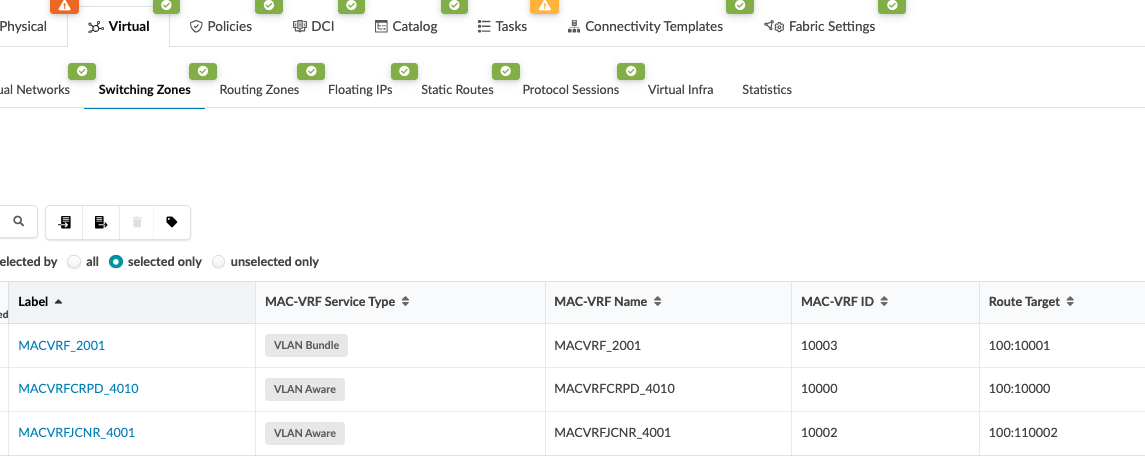Click green badge above Virtual Networks subtab
The height and width of the screenshot is (476, 1145).
click(x=83, y=72)
